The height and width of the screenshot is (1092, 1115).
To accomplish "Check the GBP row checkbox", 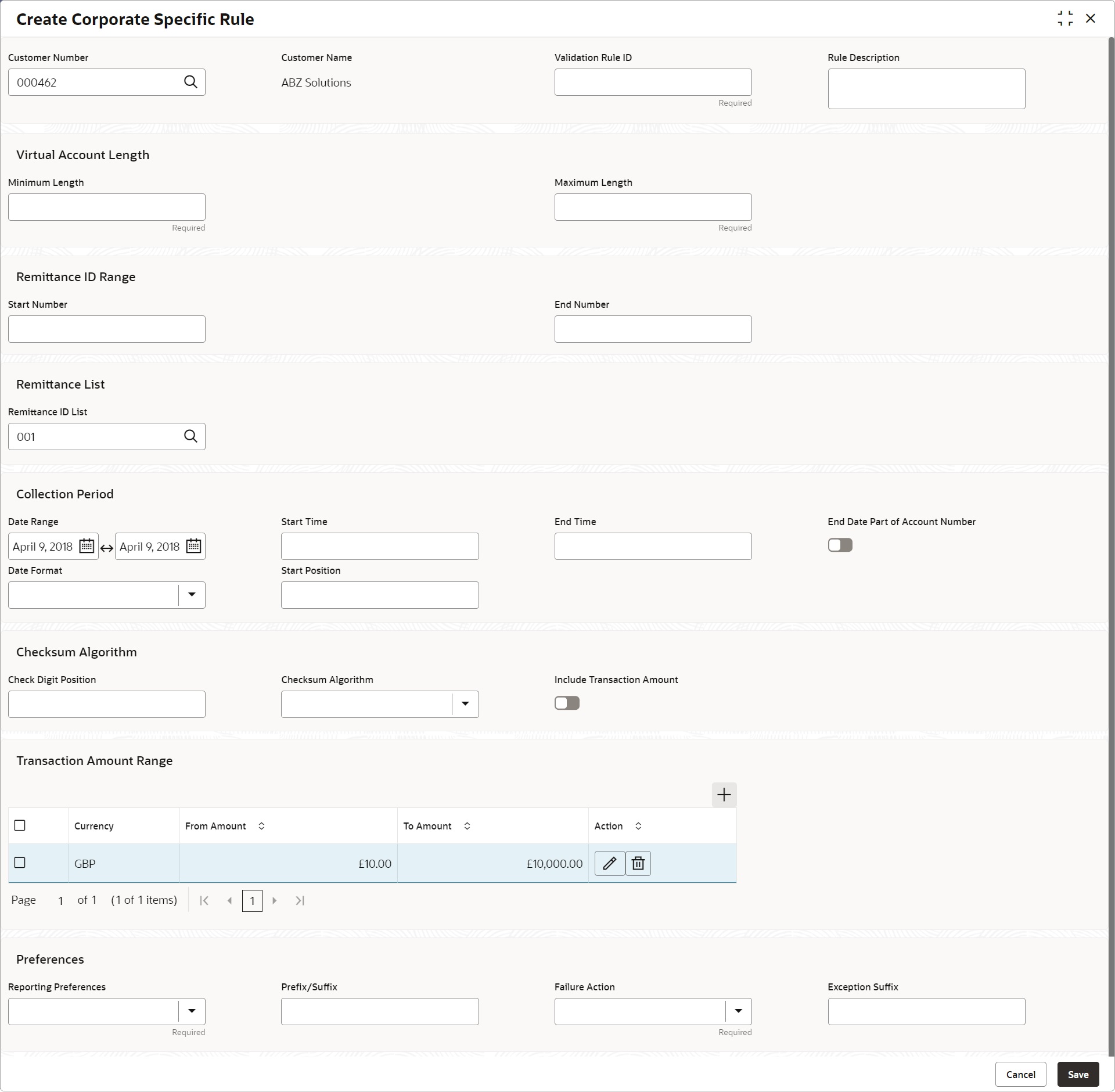I will point(20,863).
